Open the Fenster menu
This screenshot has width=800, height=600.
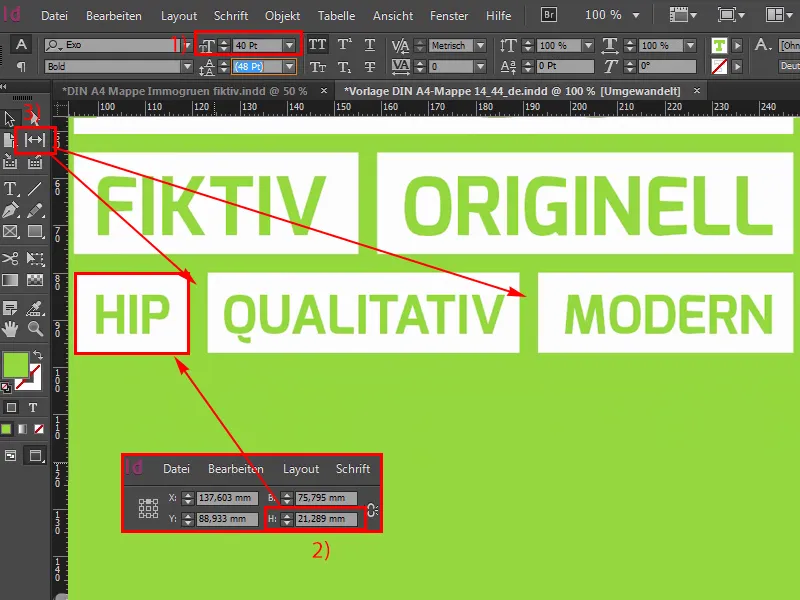tap(449, 15)
